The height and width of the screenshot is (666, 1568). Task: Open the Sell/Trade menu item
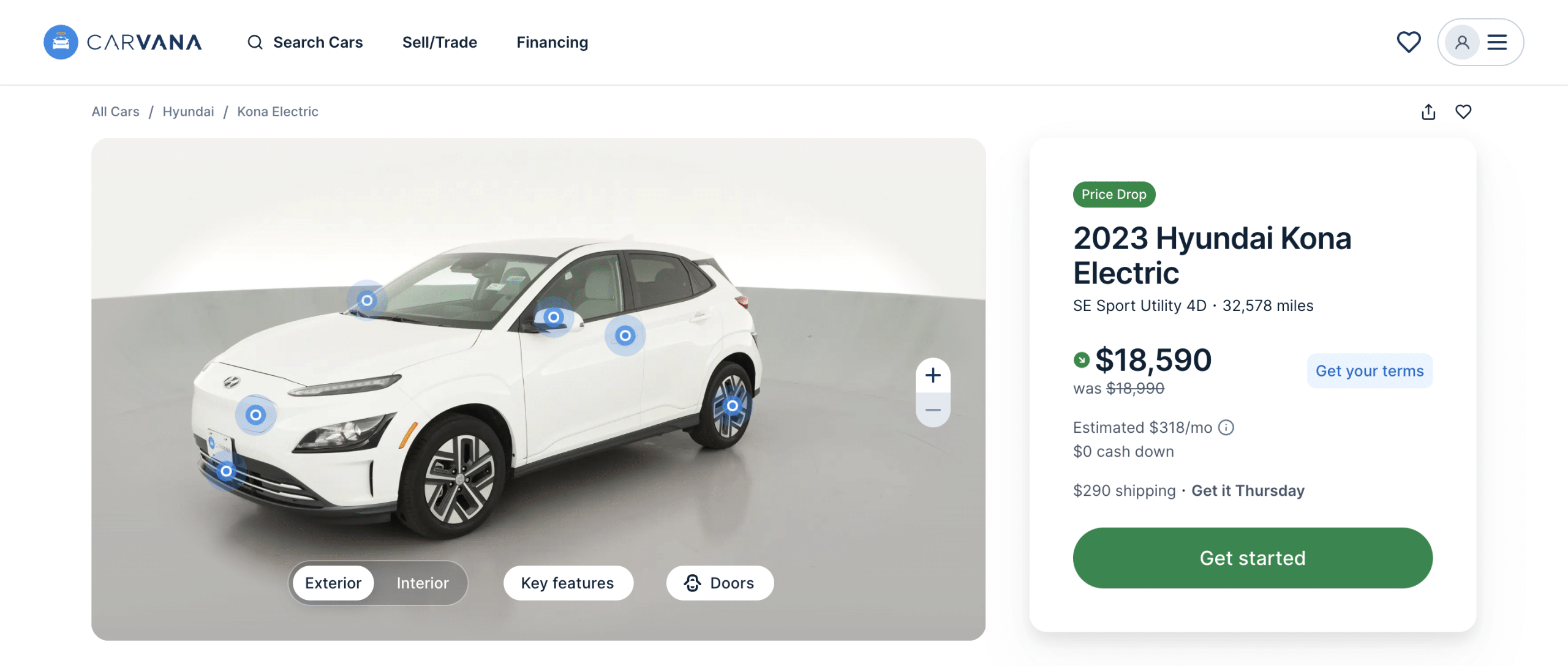click(x=440, y=42)
